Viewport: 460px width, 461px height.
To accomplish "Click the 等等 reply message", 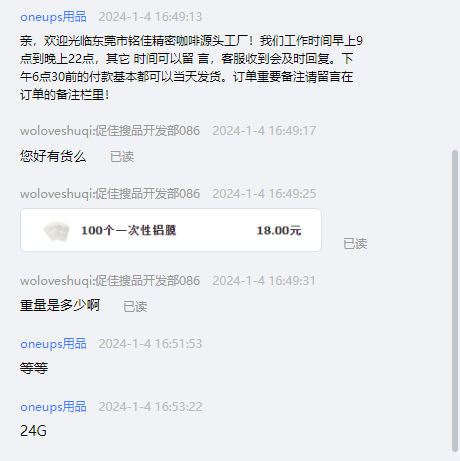I will 34,368.
